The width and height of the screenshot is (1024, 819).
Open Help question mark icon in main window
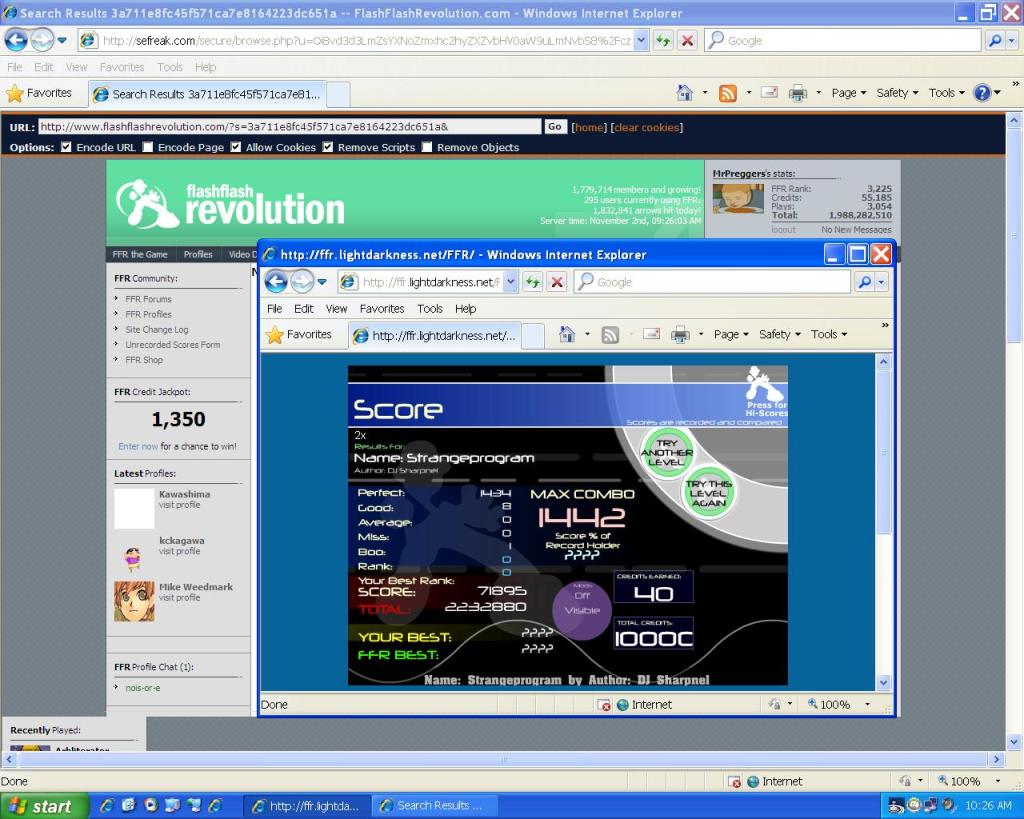[982, 93]
